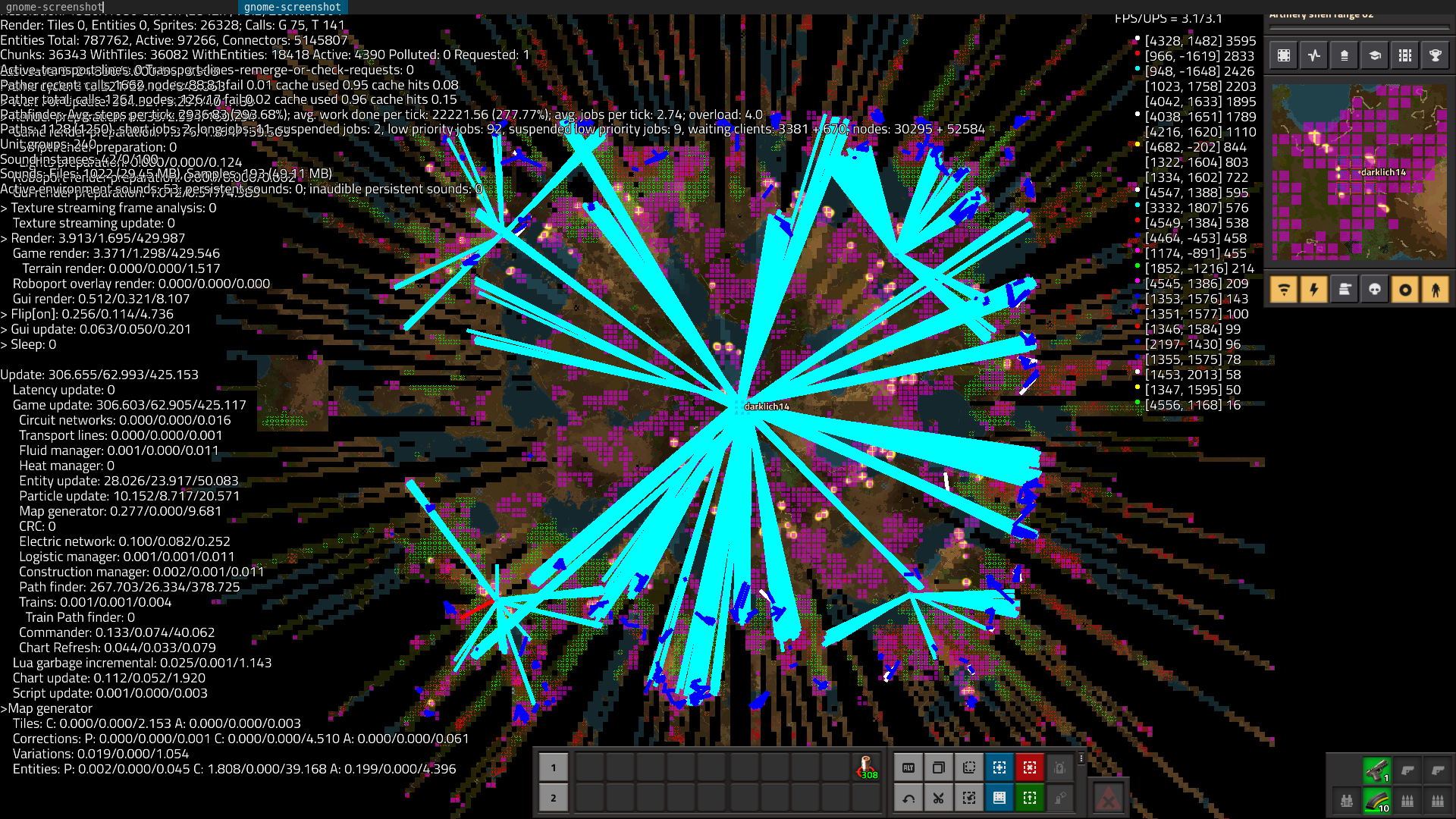Toggle the ring overlay button under minimap
This screenshot has width=1456, height=819.
pyautogui.click(x=1405, y=290)
